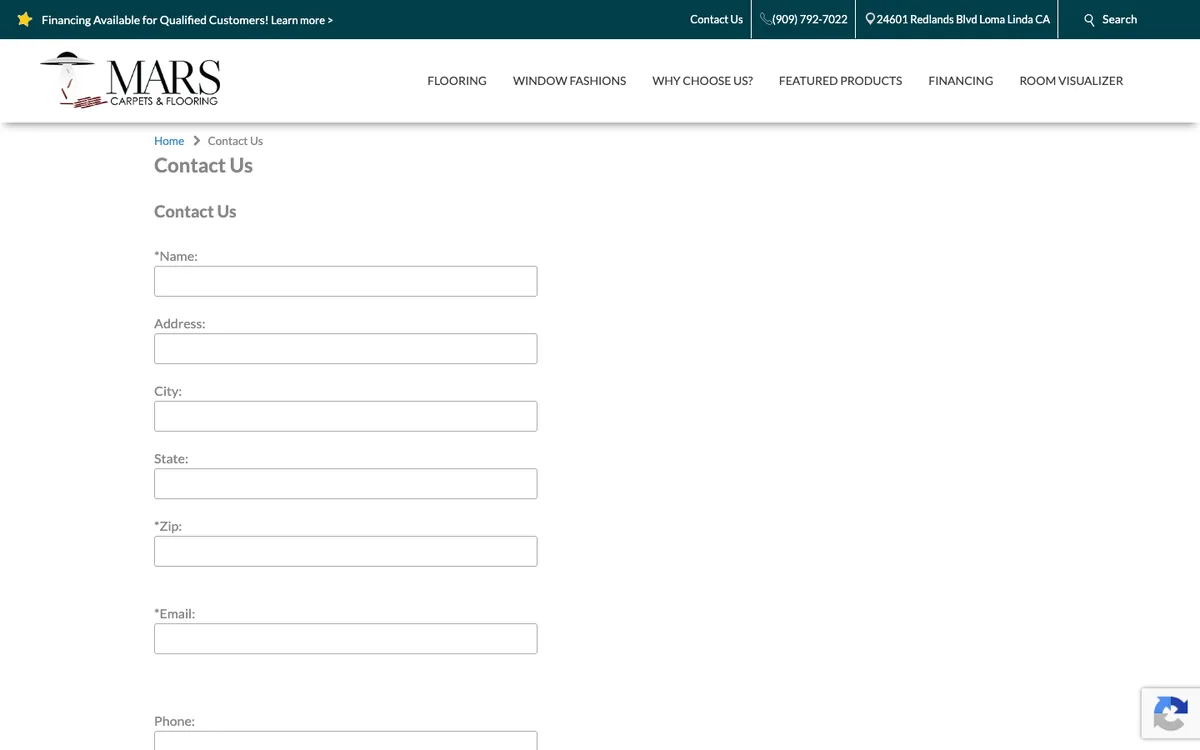The height and width of the screenshot is (750, 1200).
Task: Click the gold star icon in top banner
Action: [x=25, y=19]
